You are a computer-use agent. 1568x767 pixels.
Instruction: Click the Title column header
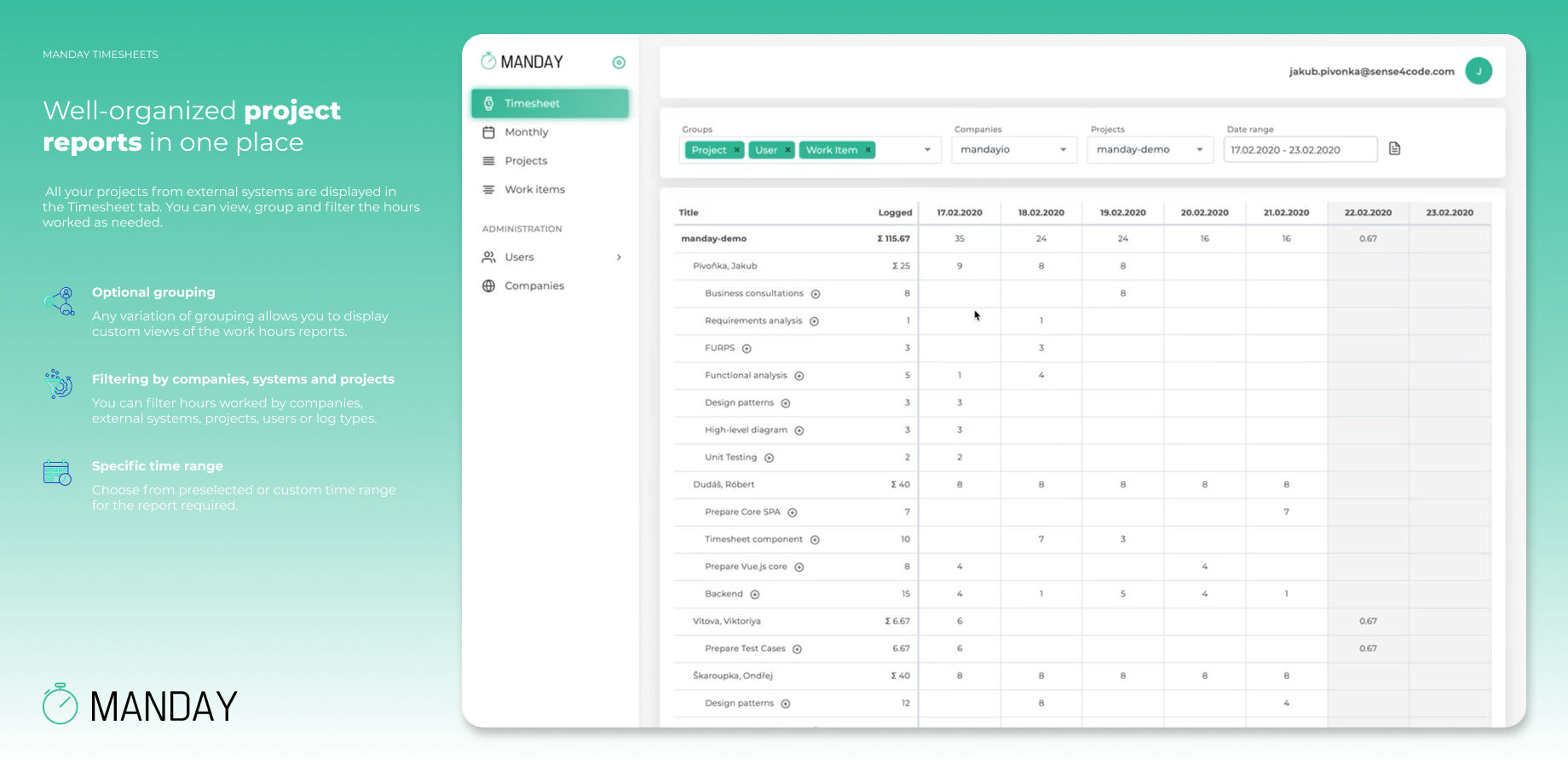click(689, 213)
